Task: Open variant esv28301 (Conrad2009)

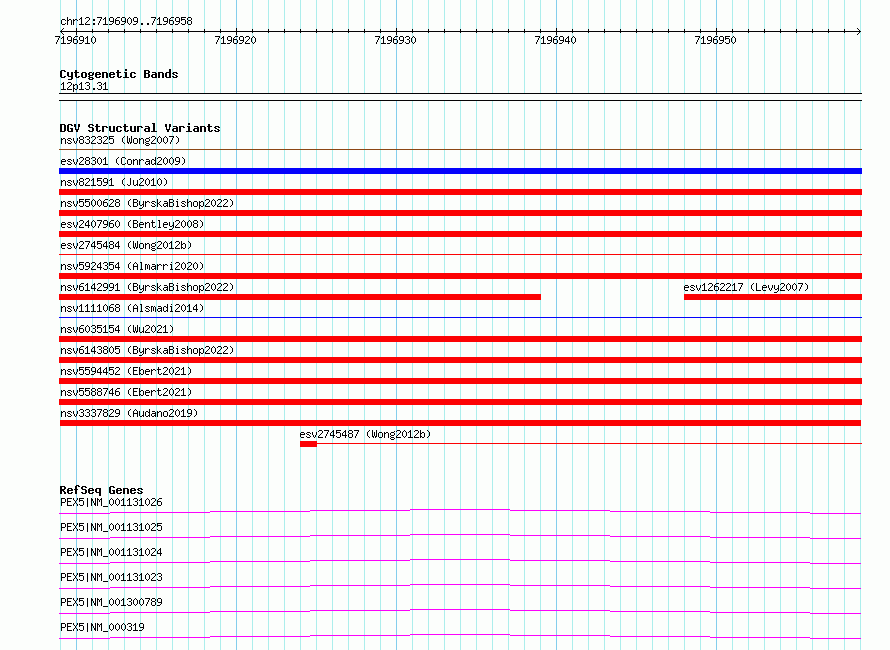Action: (123, 161)
